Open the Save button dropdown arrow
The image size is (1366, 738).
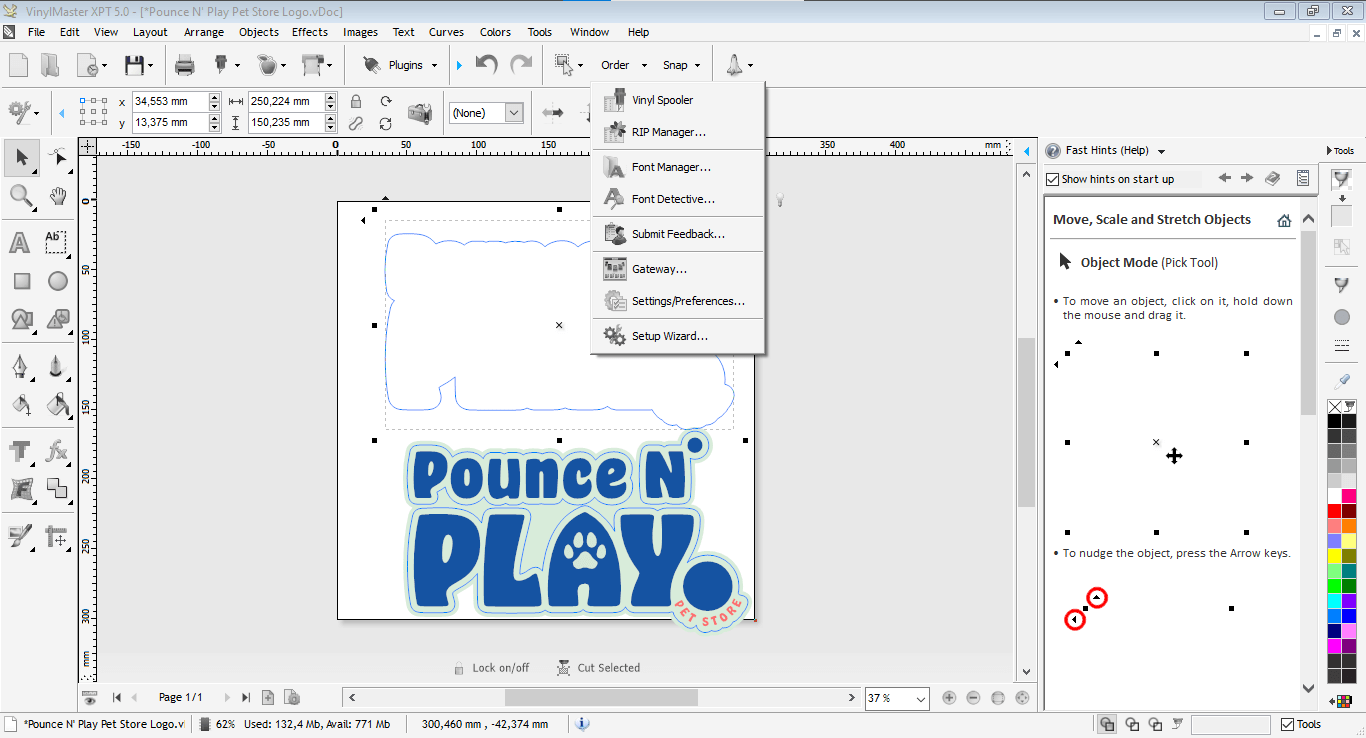(151, 66)
